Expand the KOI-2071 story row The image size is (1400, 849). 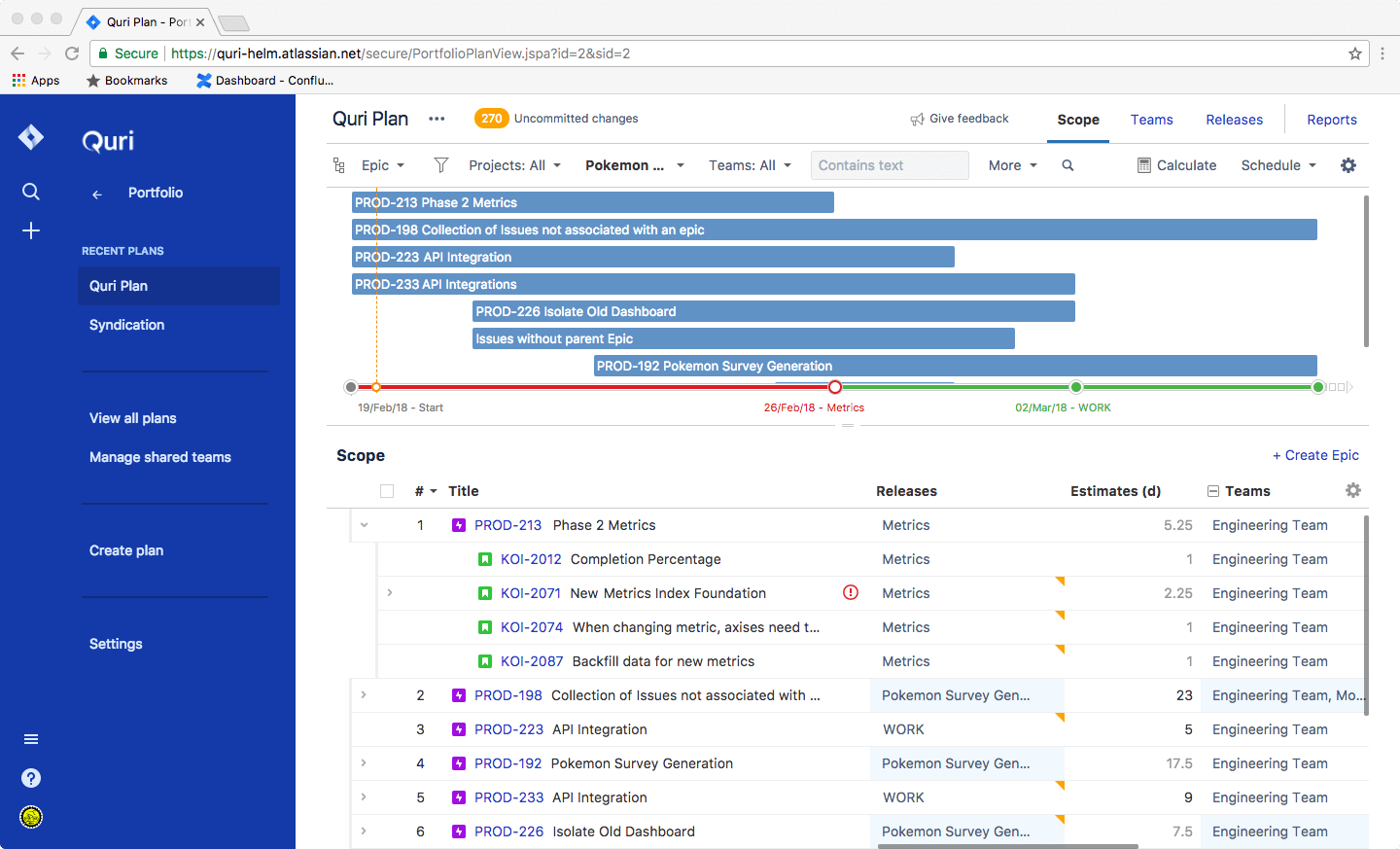pyautogui.click(x=390, y=592)
